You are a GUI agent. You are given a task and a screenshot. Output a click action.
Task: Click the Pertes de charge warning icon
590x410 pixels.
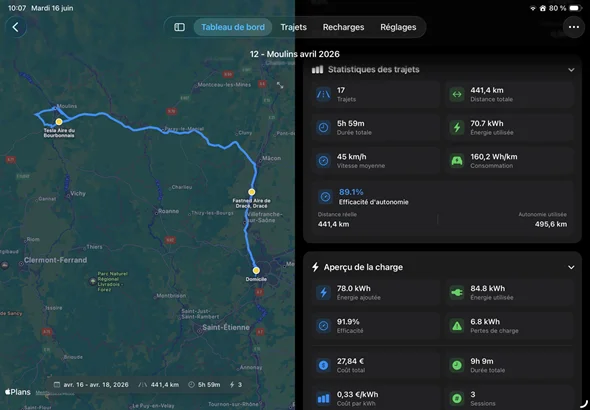(457, 326)
